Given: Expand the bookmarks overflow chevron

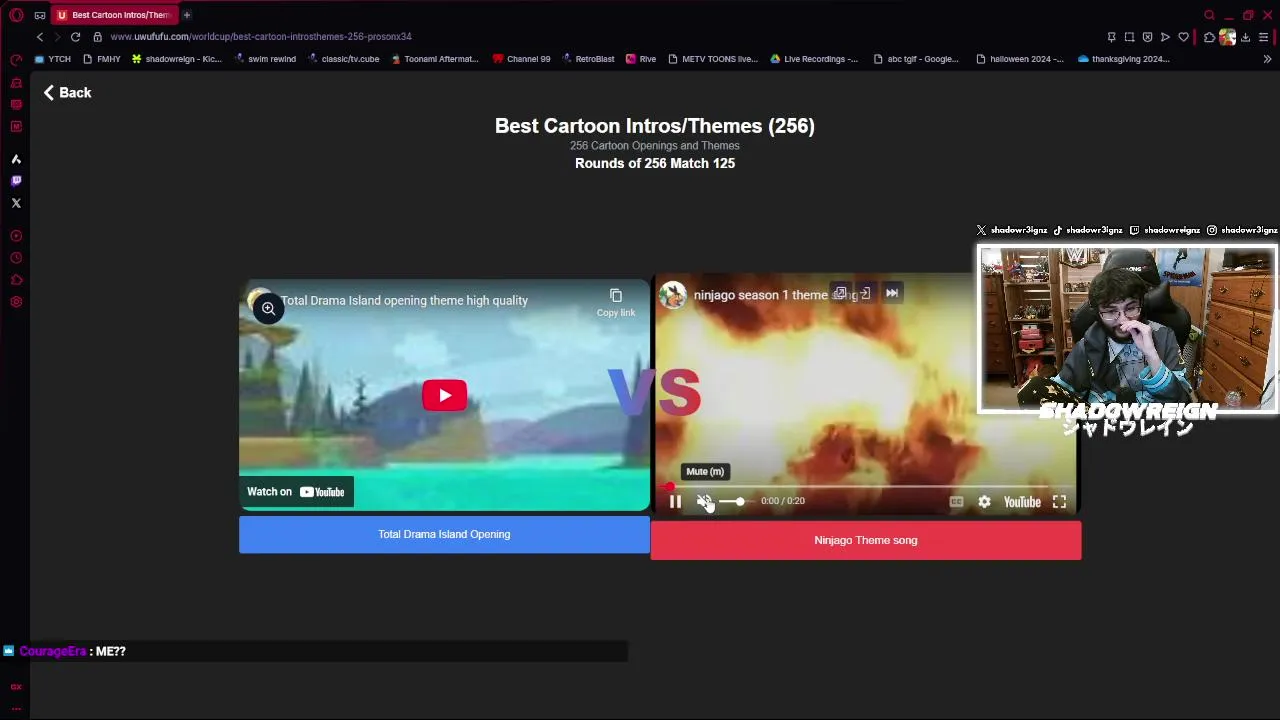Looking at the screenshot, I should click(1267, 59).
